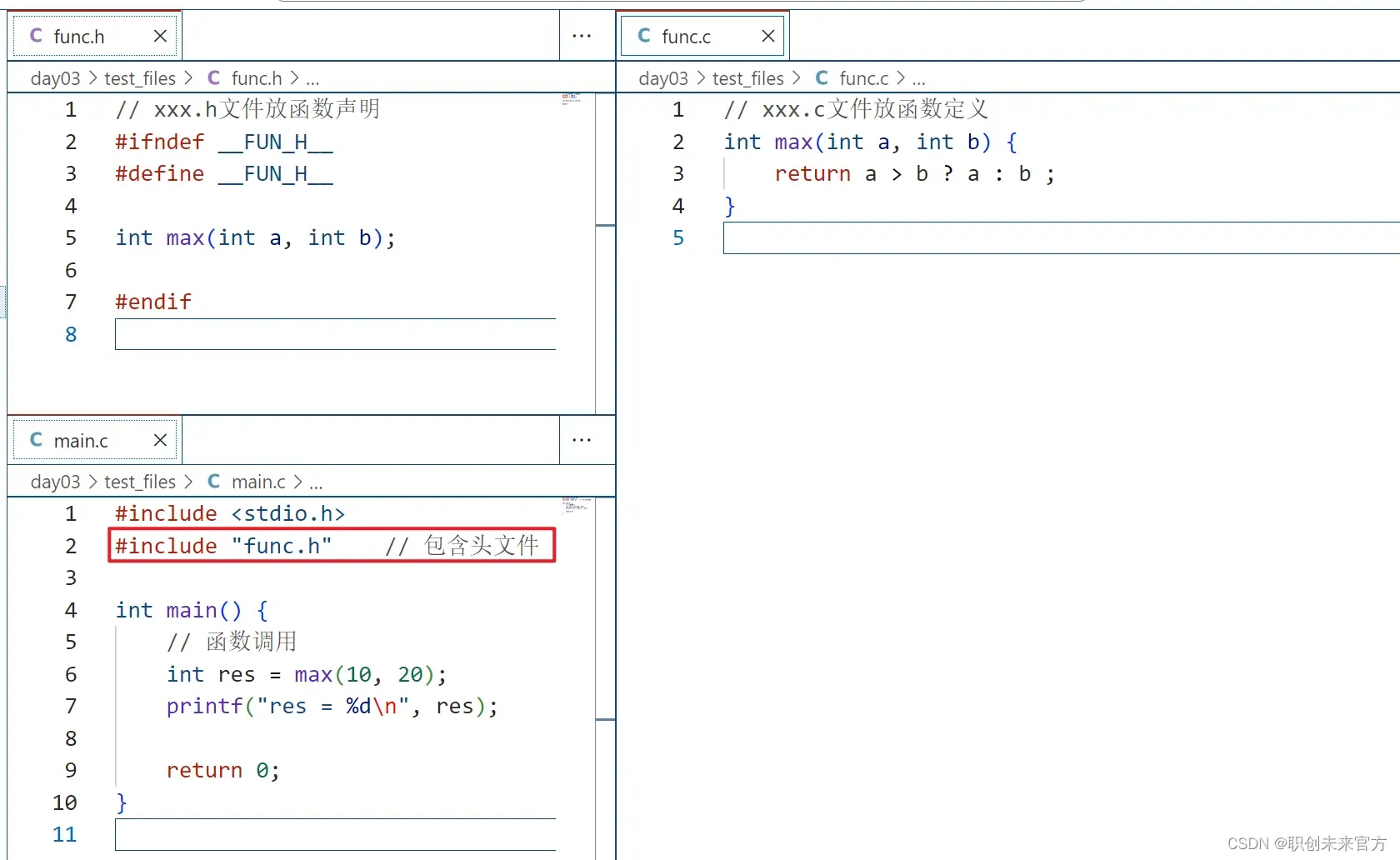Image resolution: width=1400 pixels, height=860 pixels.
Task: Click '#ifndef __FUN_H__' in func.h
Action: [224, 142]
